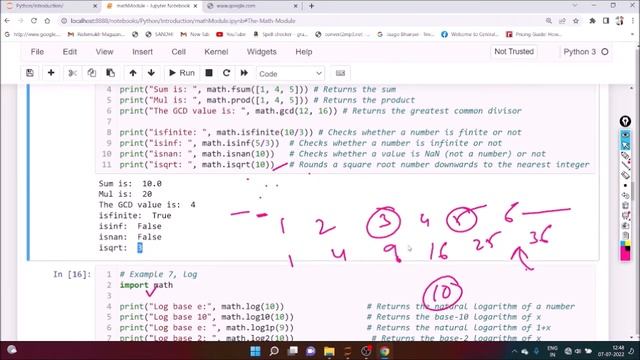Image resolution: width=640 pixels, height=360 pixels.
Task: Show hidden system tray icons chevron
Action: [x=514, y=351]
